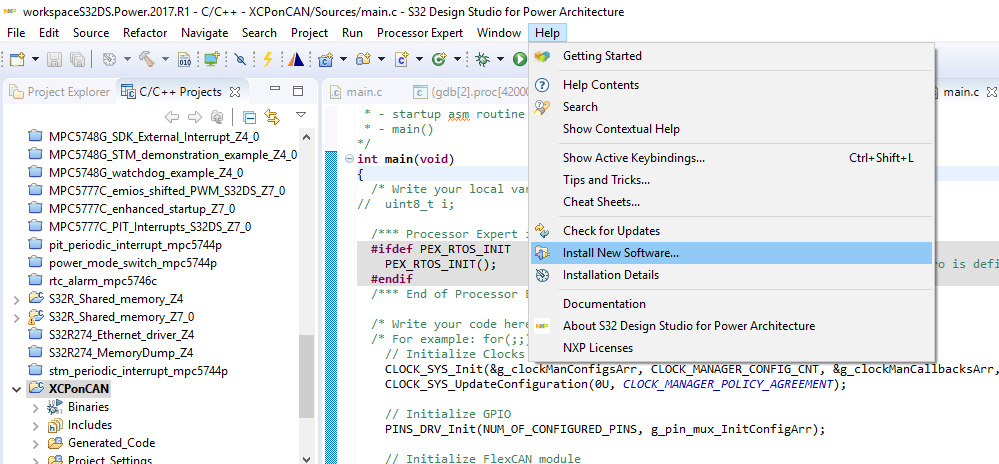Switch to the first main.c editor tab
This screenshot has height=464, width=999.
[x=356, y=92]
